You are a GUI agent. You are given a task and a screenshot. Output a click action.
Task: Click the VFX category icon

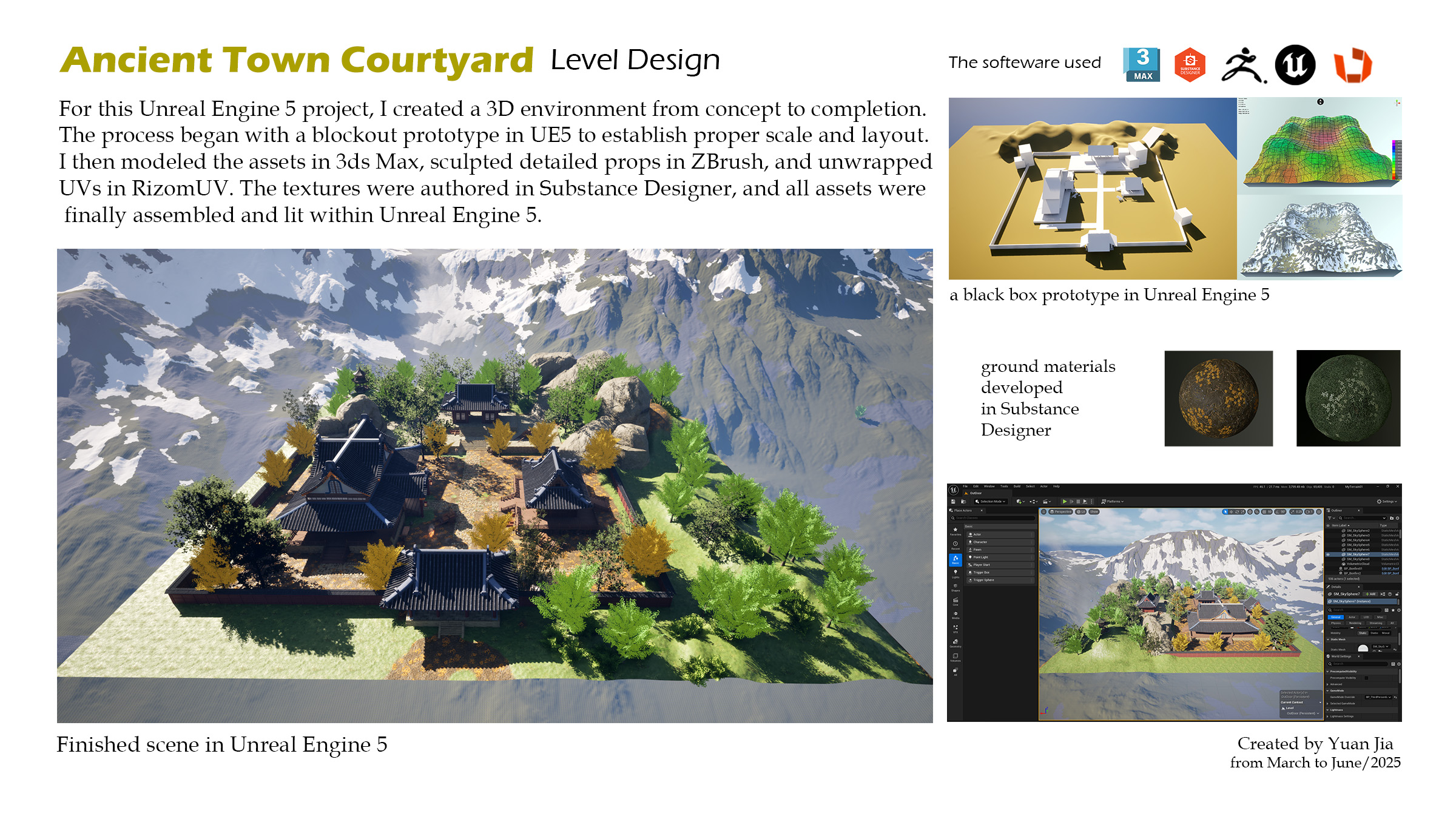(955, 628)
